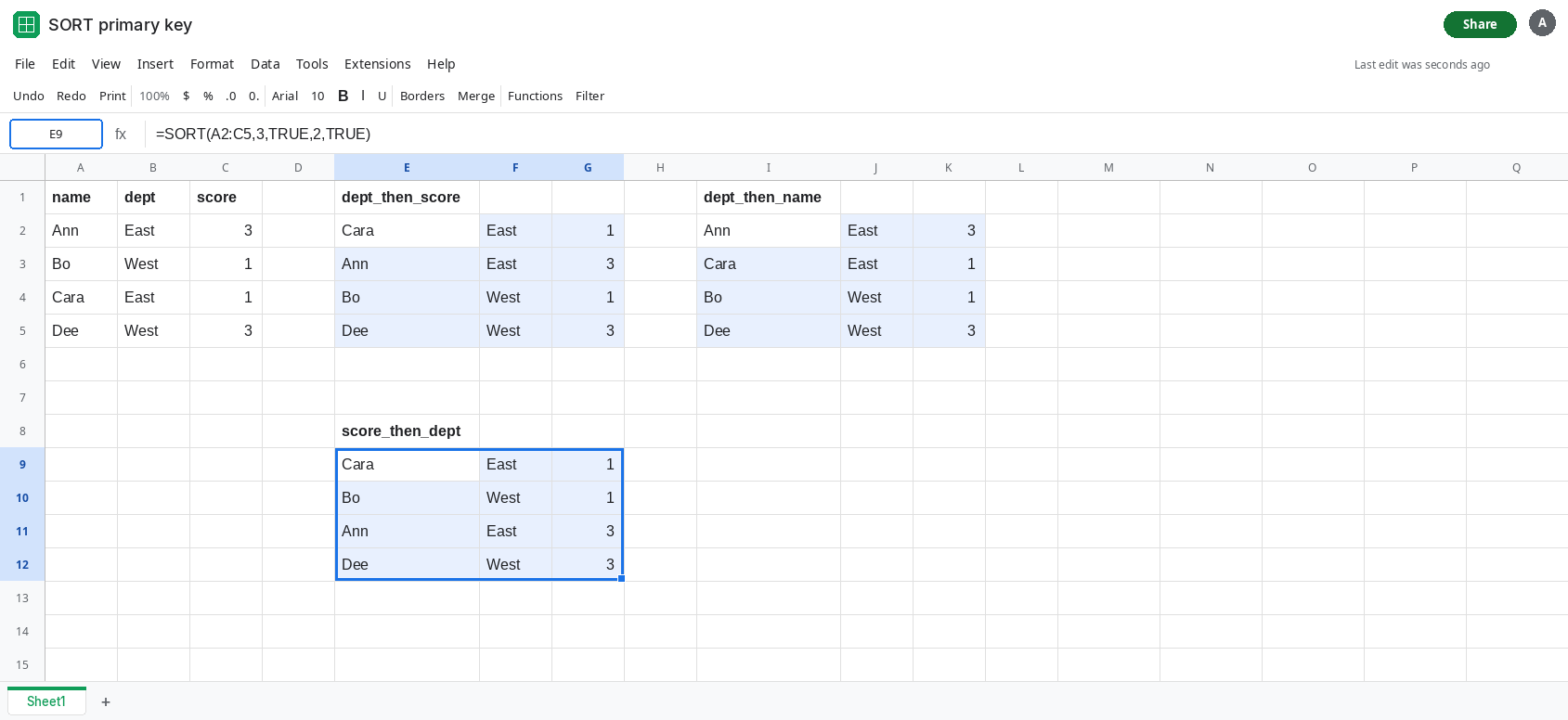This screenshot has height=720, width=1568.
Task: Toggle italic formatting
Action: click(x=363, y=96)
